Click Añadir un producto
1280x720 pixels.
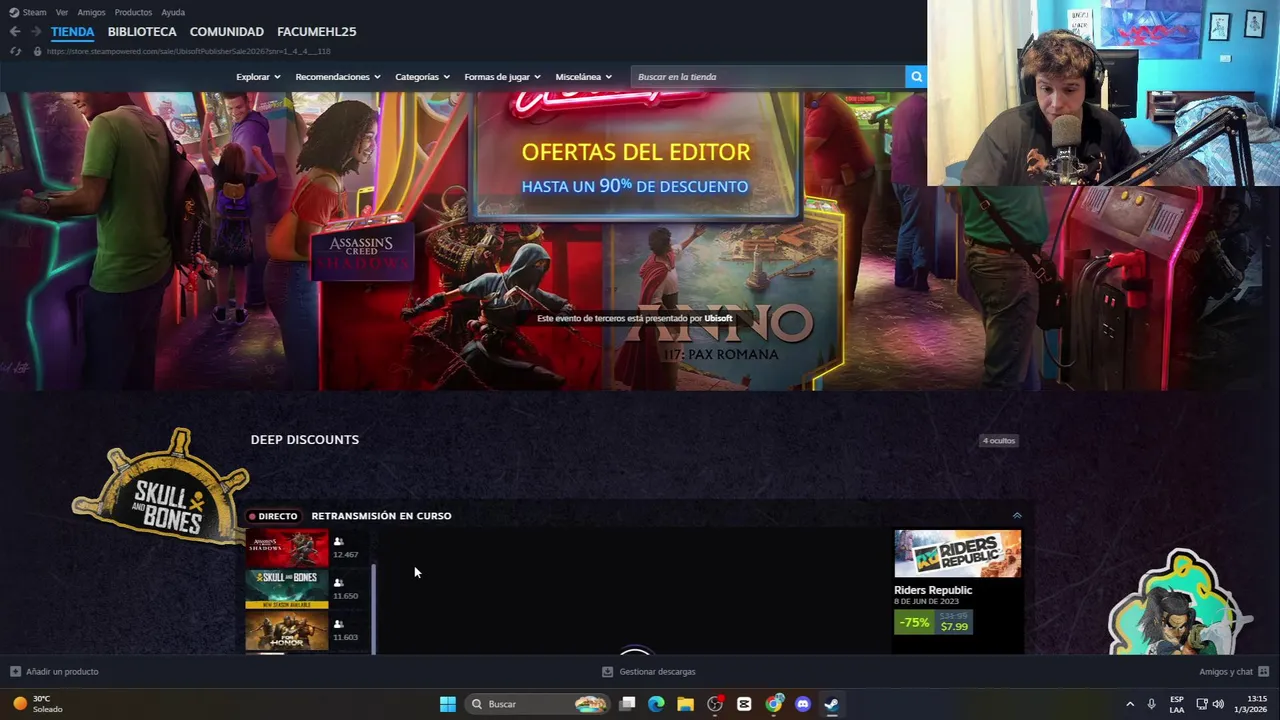[62, 672]
